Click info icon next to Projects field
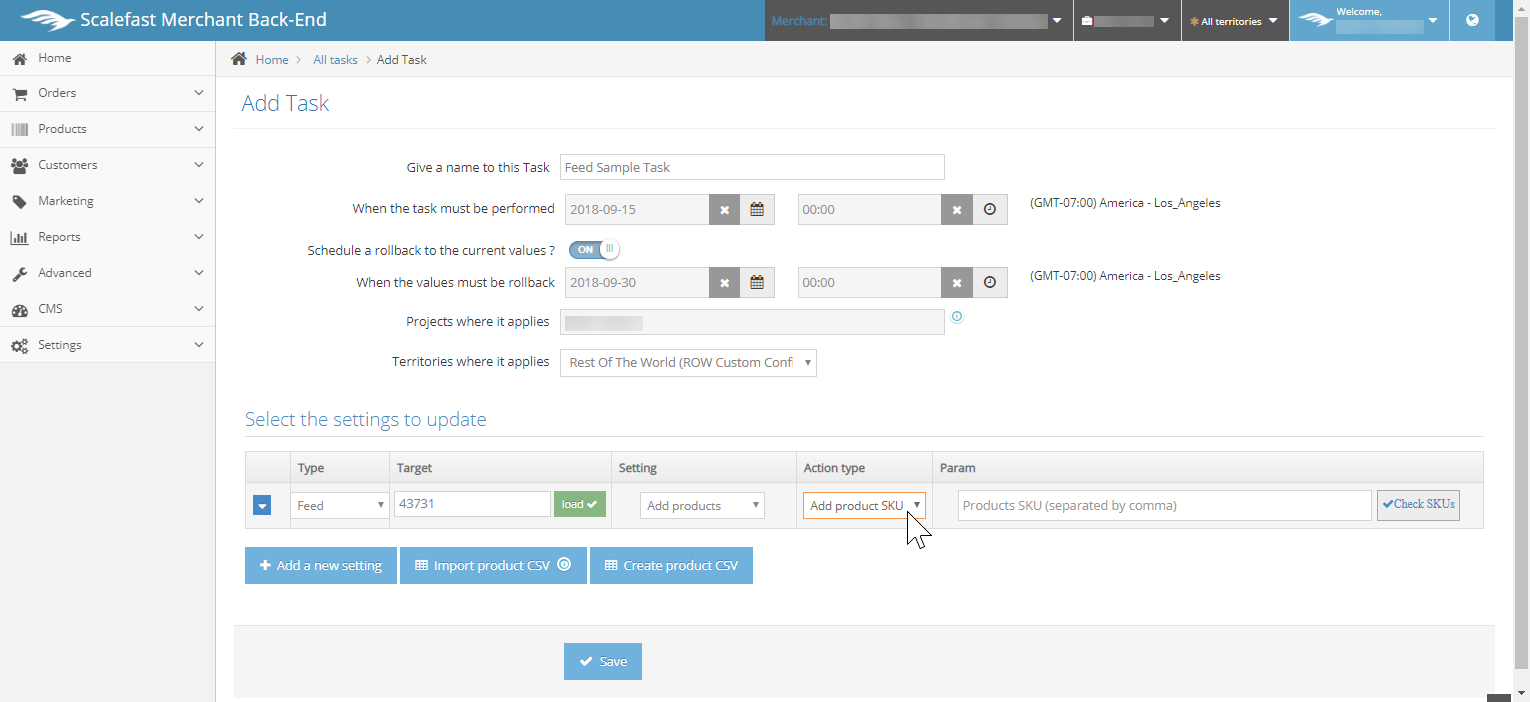 [957, 317]
